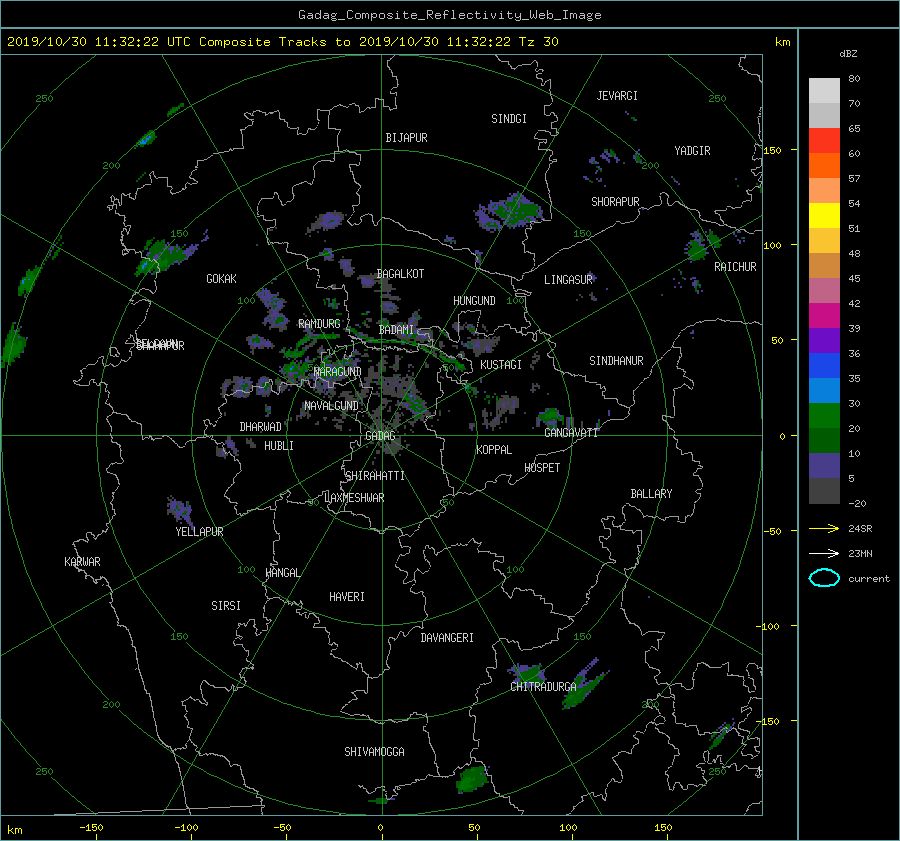The image size is (900, 841).
Task: Click the KARWAR city label
Action: tap(82, 562)
